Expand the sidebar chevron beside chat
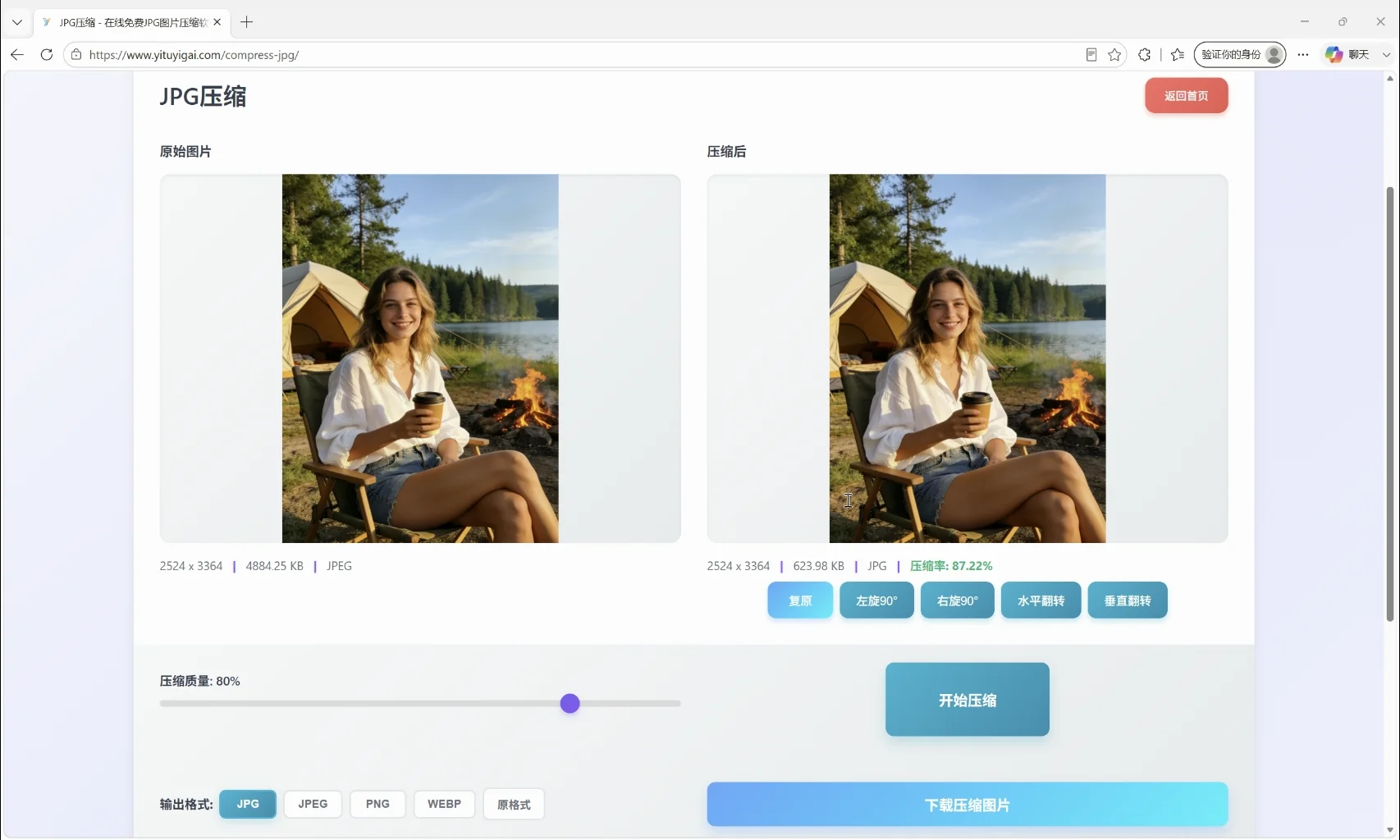This screenshot has width=1400, height=840. 1387,55
